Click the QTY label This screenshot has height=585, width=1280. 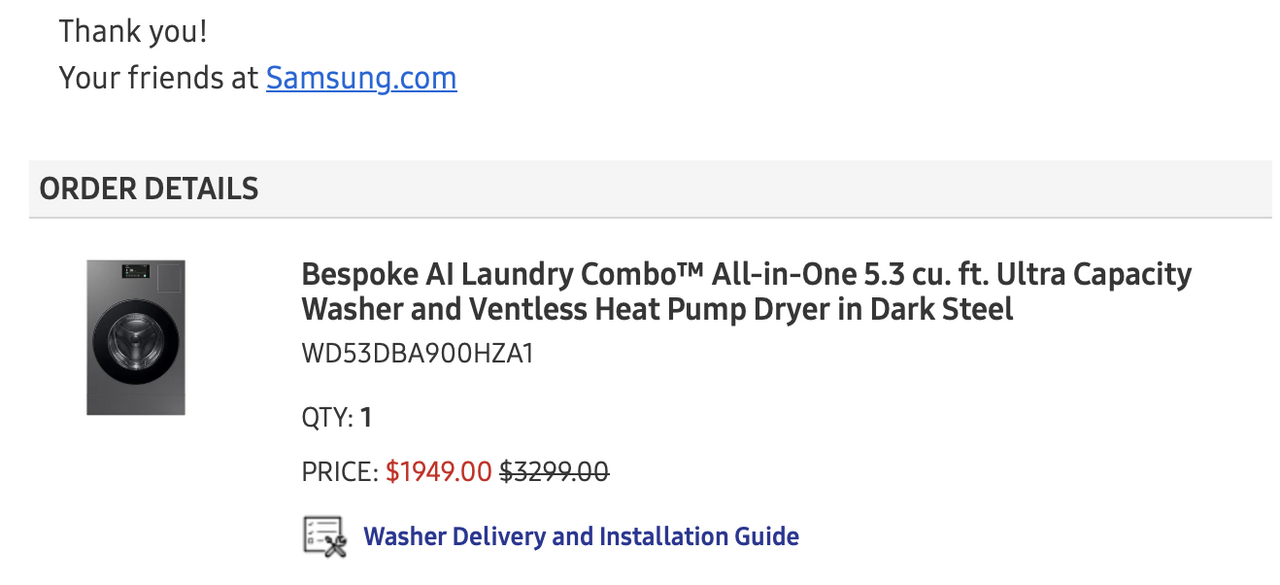pyautogui.click(x=327, y=417)
